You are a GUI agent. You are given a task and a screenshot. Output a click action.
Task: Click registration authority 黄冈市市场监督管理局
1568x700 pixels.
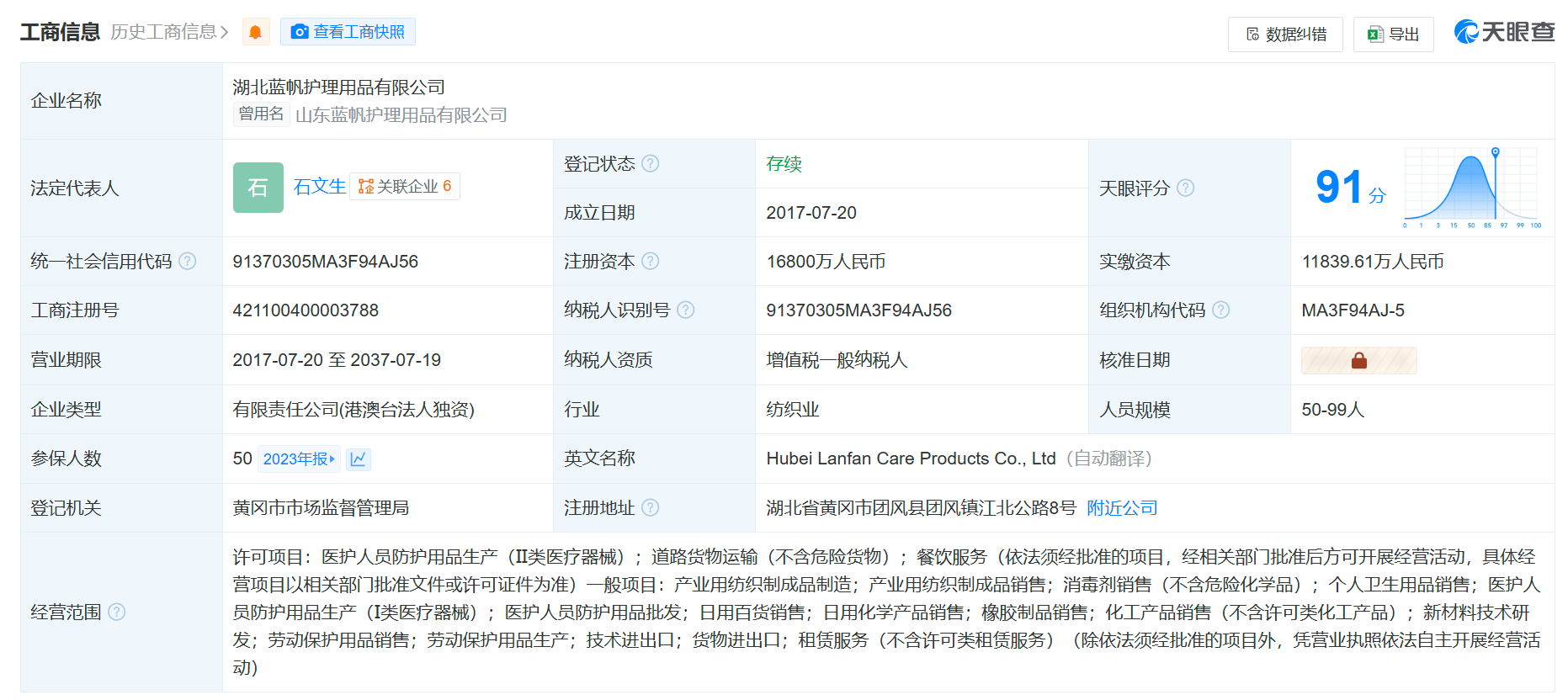tap(321, 508)
